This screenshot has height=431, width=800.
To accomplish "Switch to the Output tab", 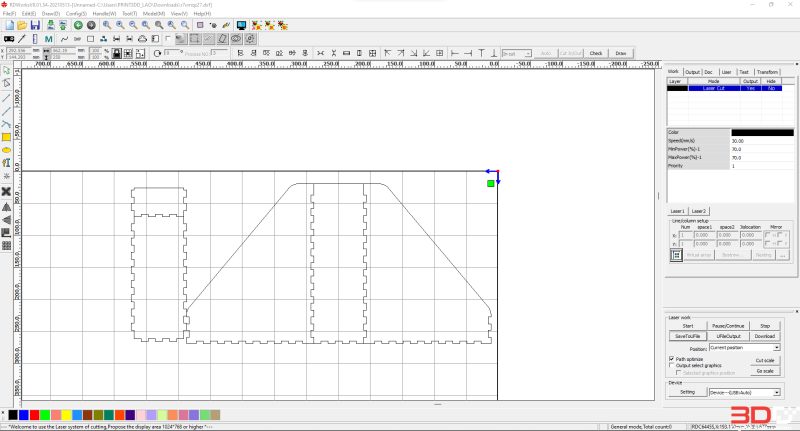I will click(x=692, y=72).
